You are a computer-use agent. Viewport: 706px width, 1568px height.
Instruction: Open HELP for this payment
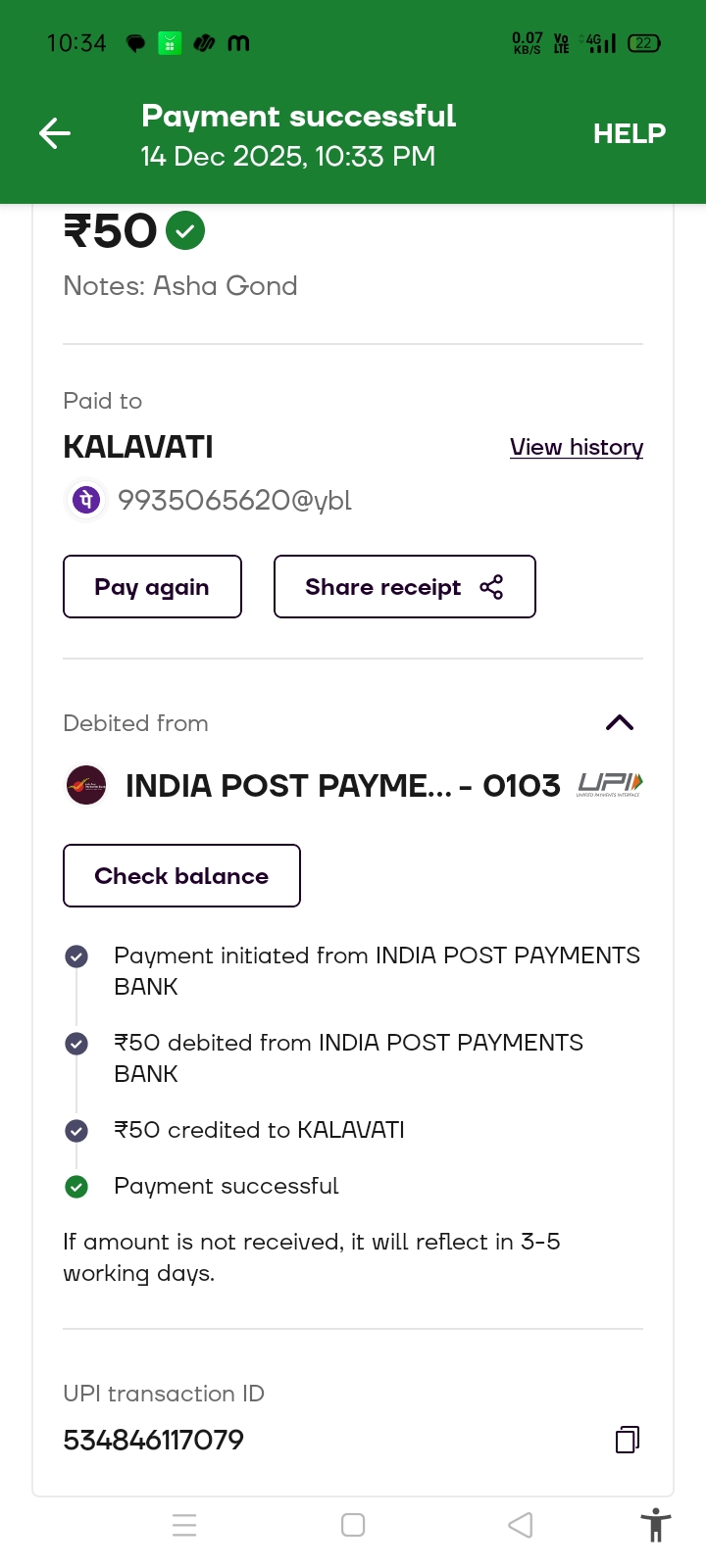coord(629,133)
